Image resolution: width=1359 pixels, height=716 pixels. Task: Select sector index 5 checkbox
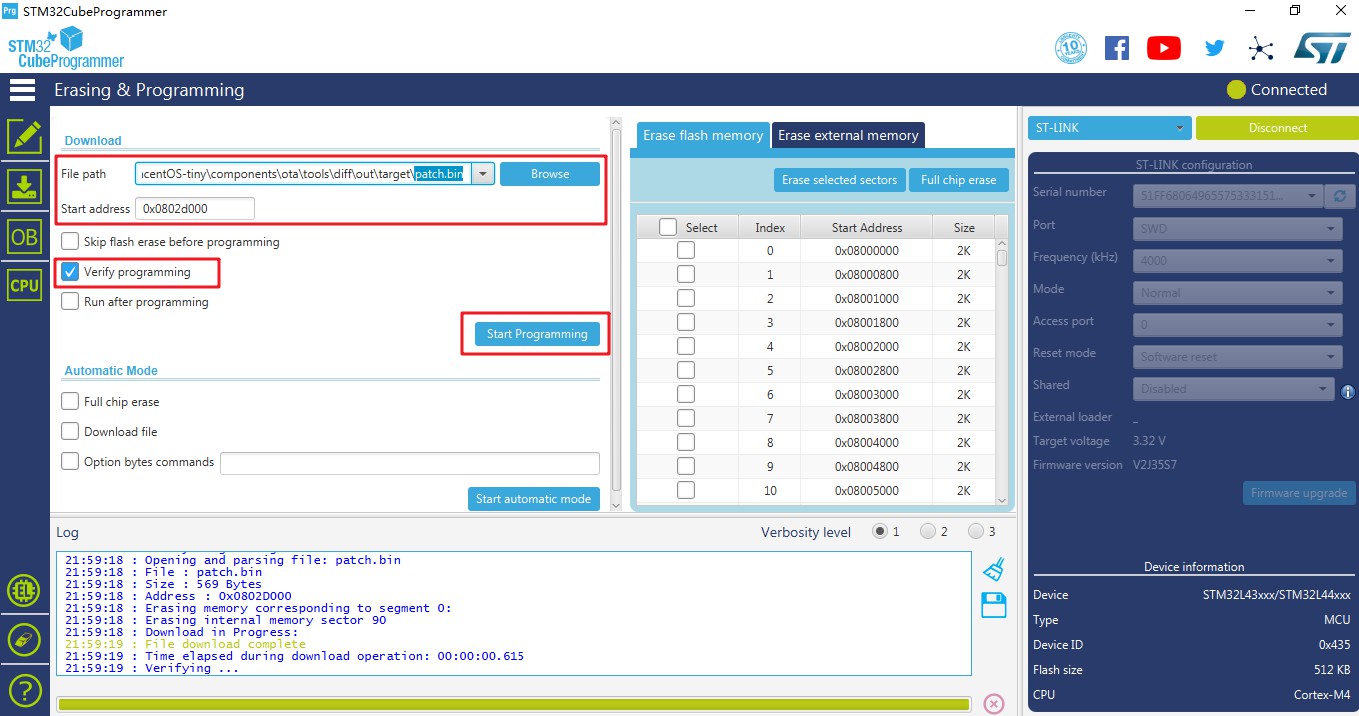click(x=686, y=370)
